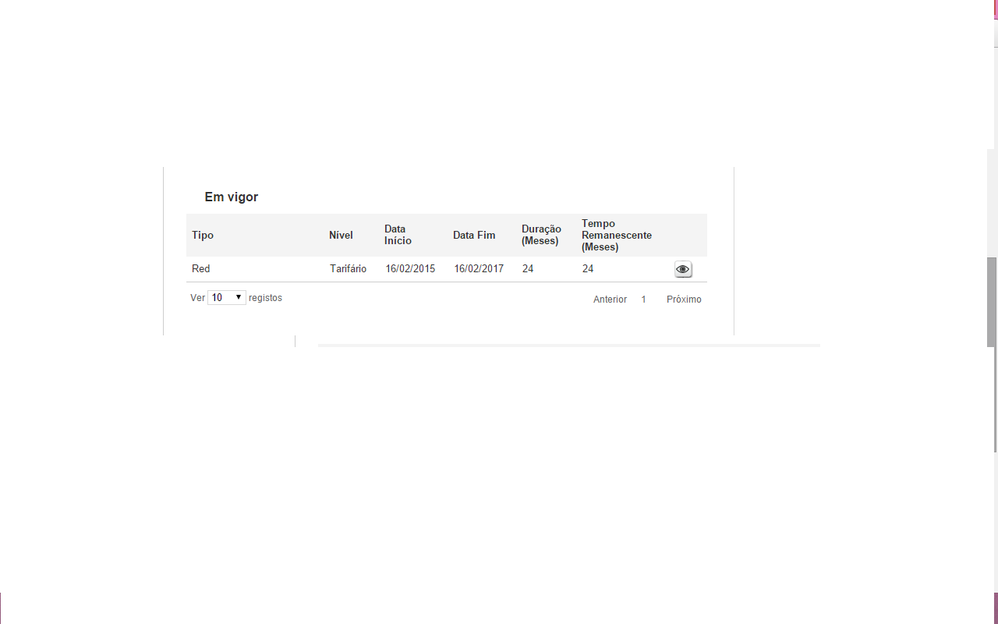Click the registos label beside the dropdown
The height and width of the screenshot is (624, 998).
265,298
